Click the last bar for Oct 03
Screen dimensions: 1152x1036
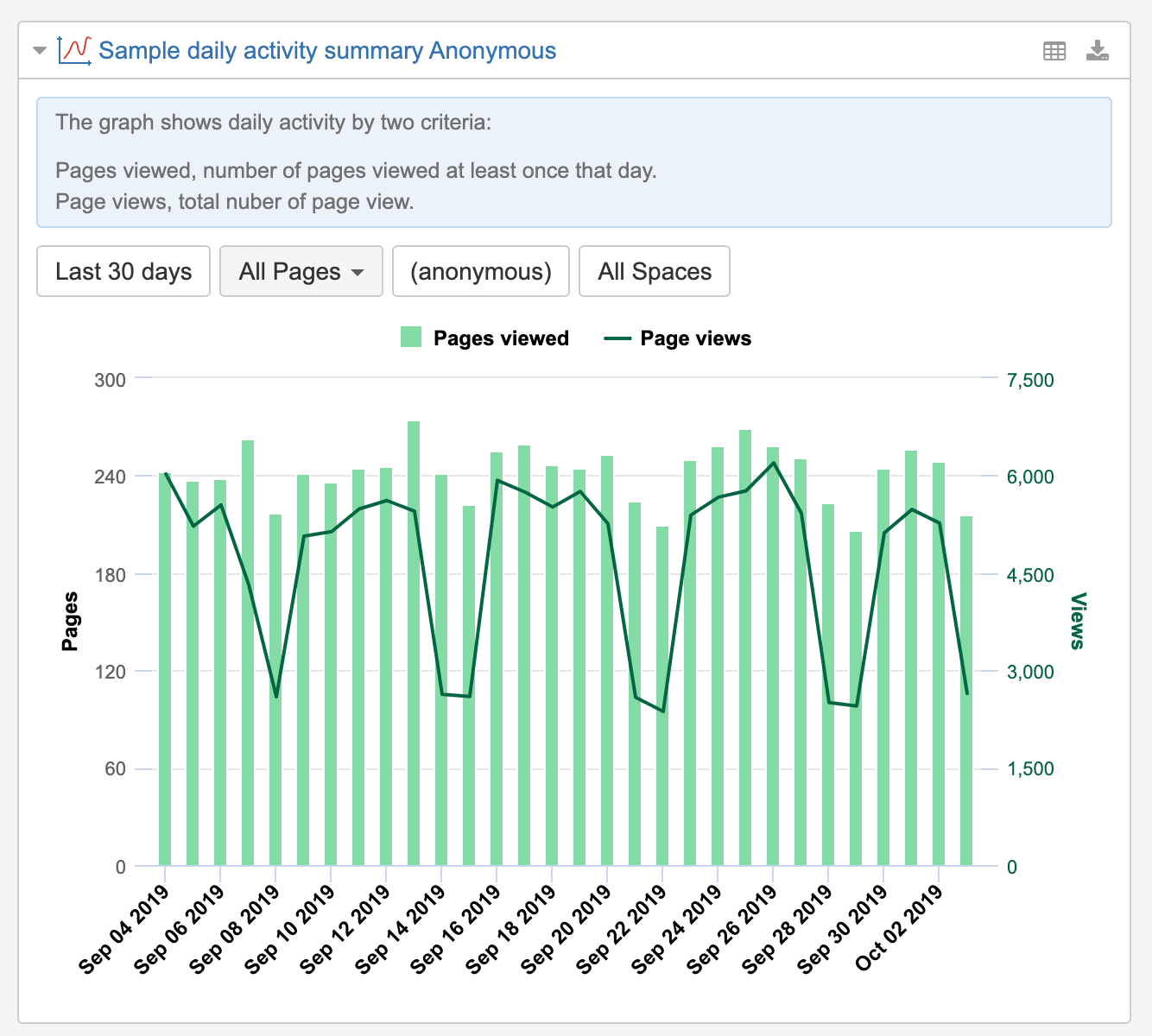(x=966, y=691)
